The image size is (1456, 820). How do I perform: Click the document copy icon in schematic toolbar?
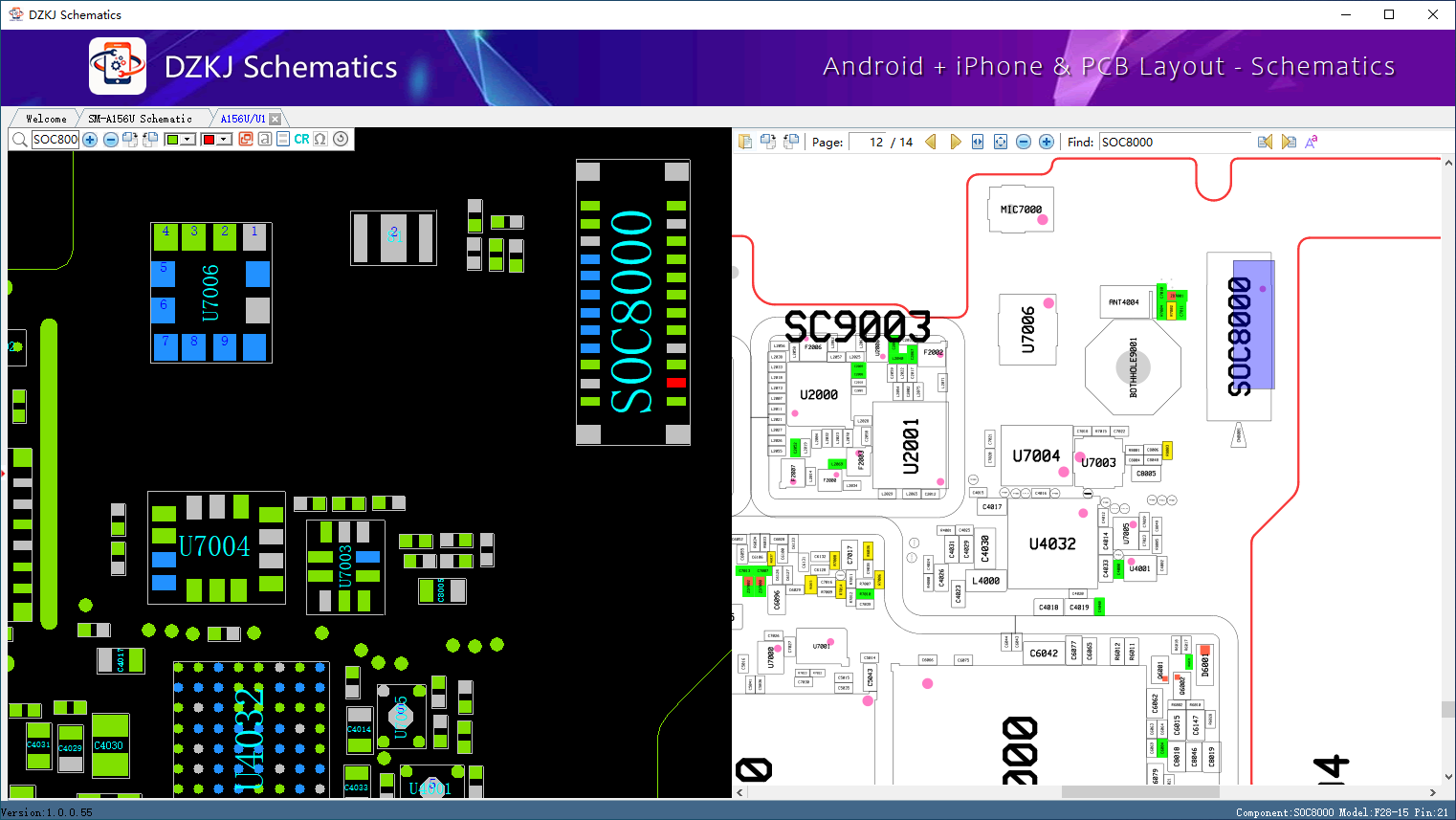point(745,142)
